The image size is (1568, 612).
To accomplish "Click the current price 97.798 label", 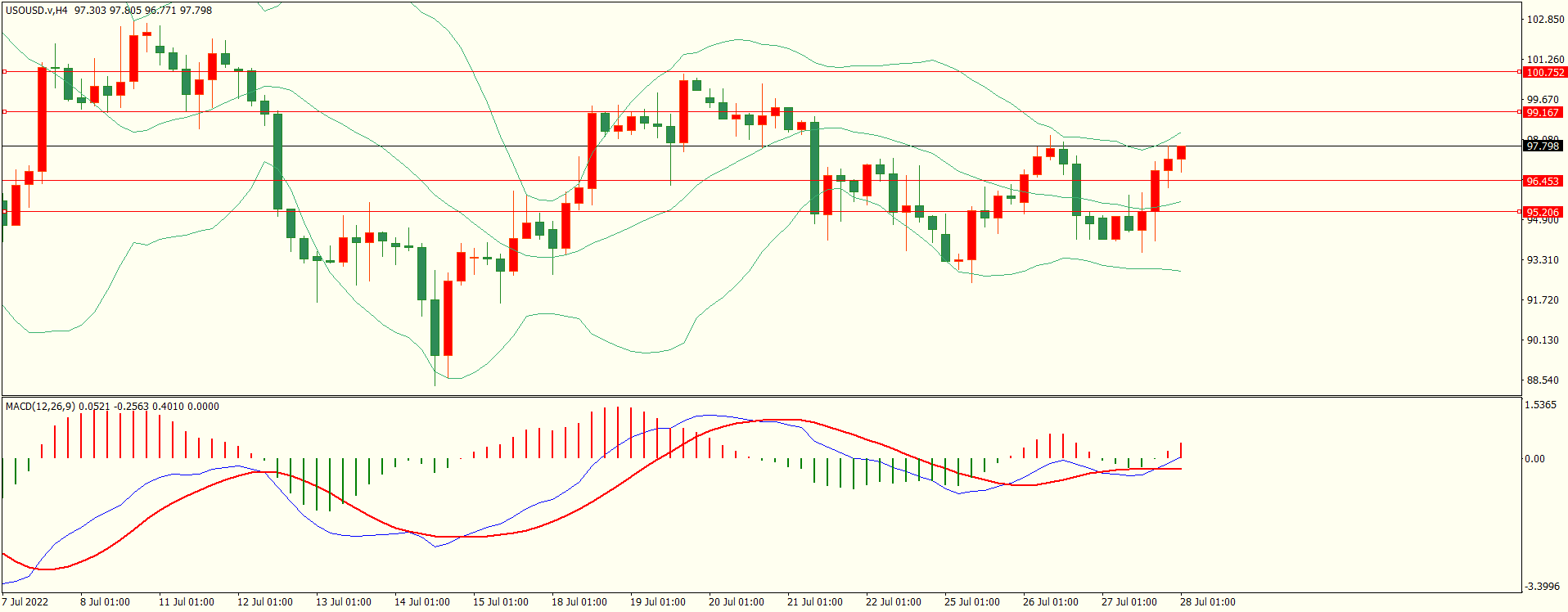I will pos(1542,146).
